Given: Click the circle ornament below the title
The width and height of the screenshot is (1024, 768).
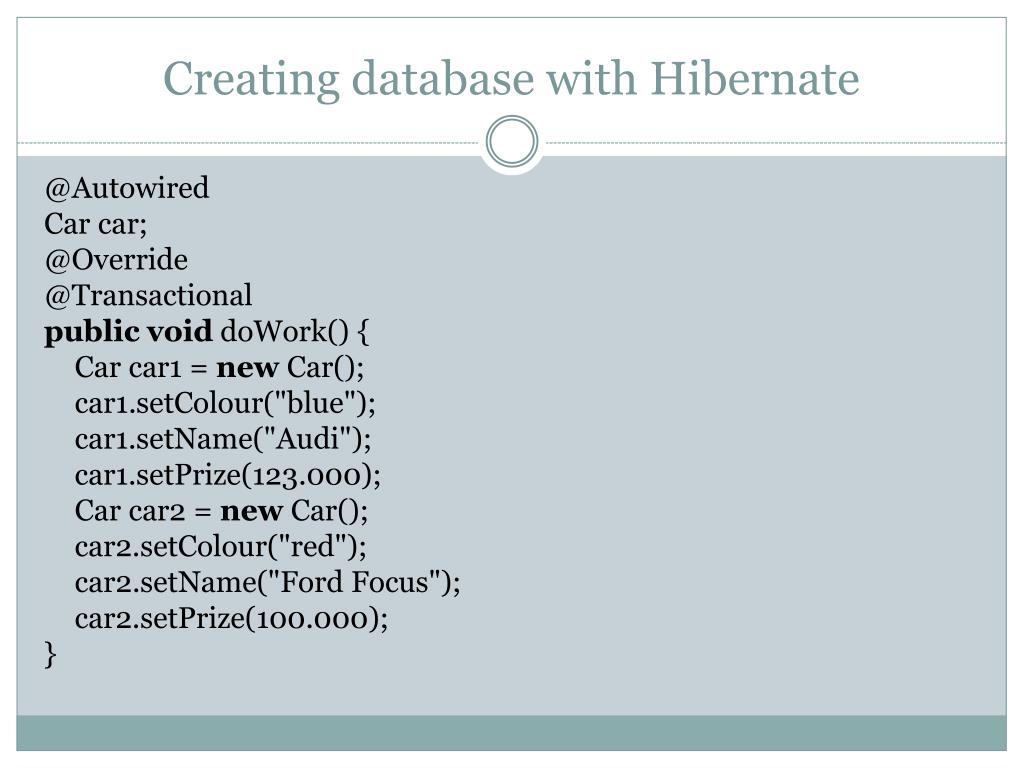Looking at the screenshot, I should (512, 141).
